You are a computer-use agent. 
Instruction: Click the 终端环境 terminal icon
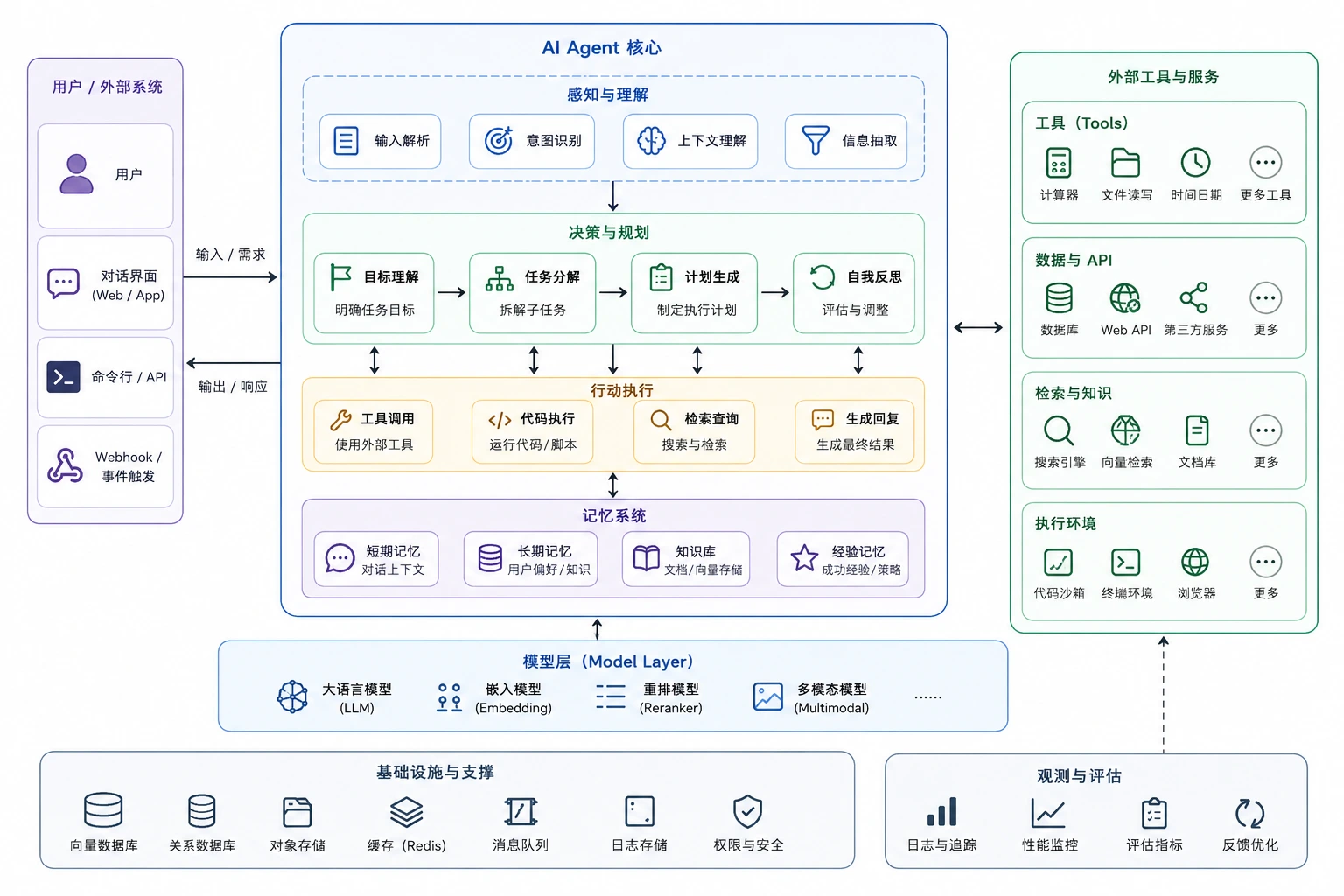click(x=1125, y=562)
